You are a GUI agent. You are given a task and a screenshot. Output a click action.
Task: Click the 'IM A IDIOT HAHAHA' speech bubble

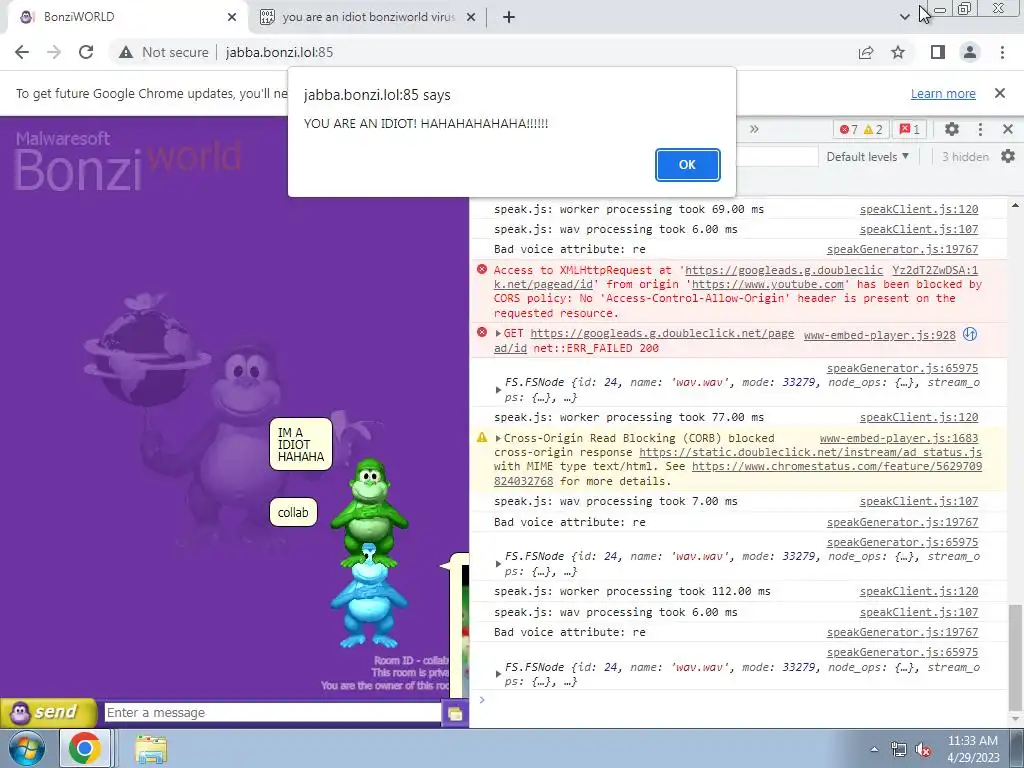pyautogui.click(x=300, y=444)
